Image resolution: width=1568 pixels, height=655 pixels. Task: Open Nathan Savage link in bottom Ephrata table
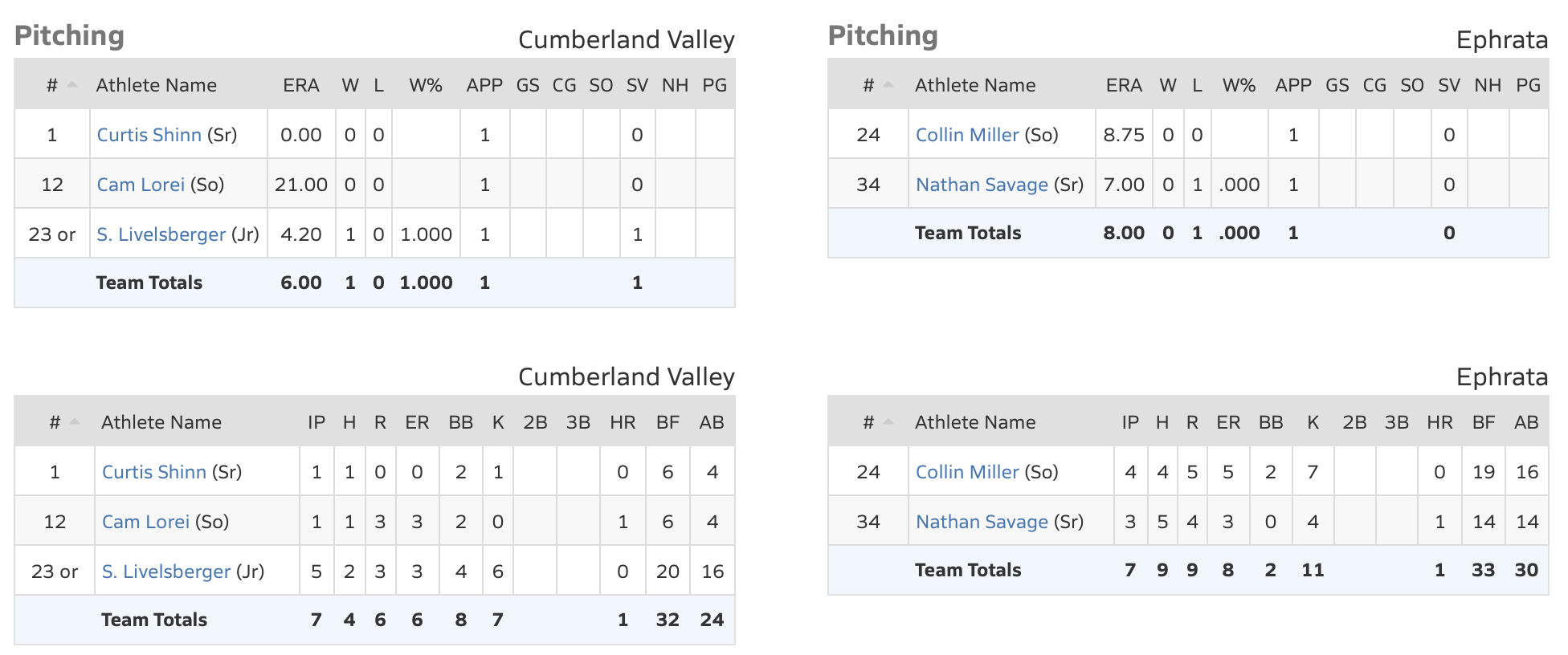pos(982,522)
